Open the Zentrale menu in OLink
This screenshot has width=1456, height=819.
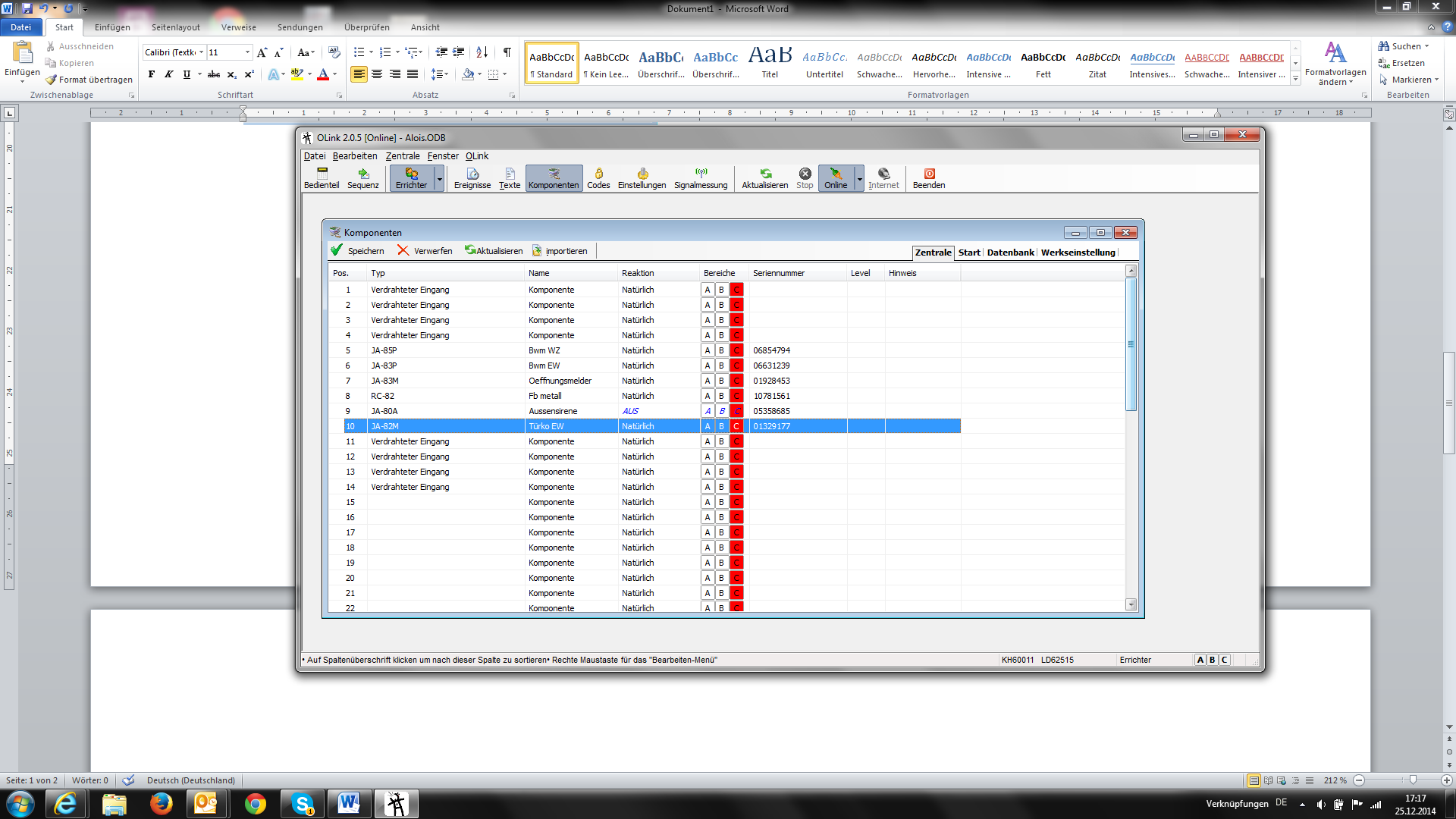pos(402,156)
